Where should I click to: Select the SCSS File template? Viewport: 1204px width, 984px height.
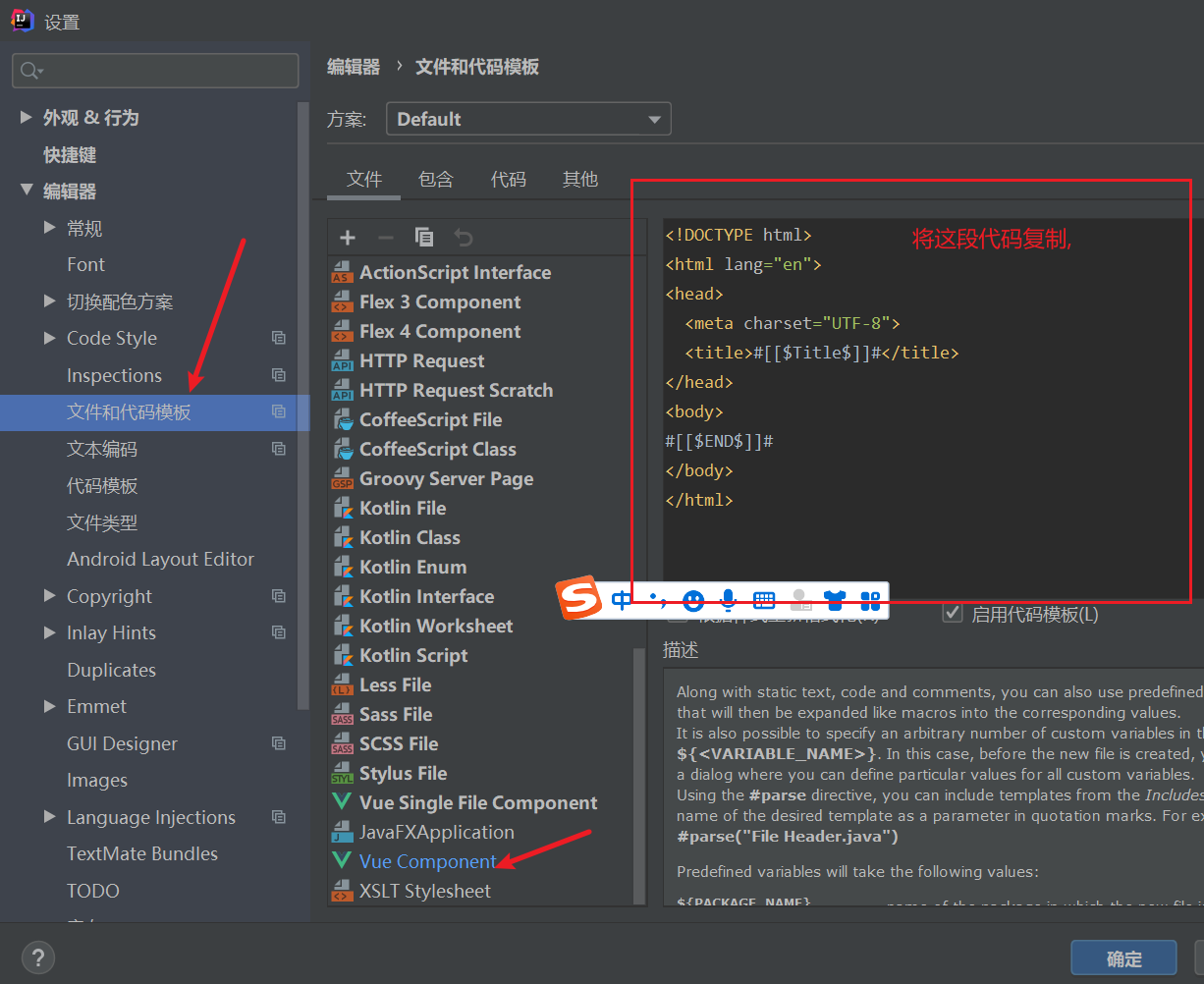coord(399,743)
